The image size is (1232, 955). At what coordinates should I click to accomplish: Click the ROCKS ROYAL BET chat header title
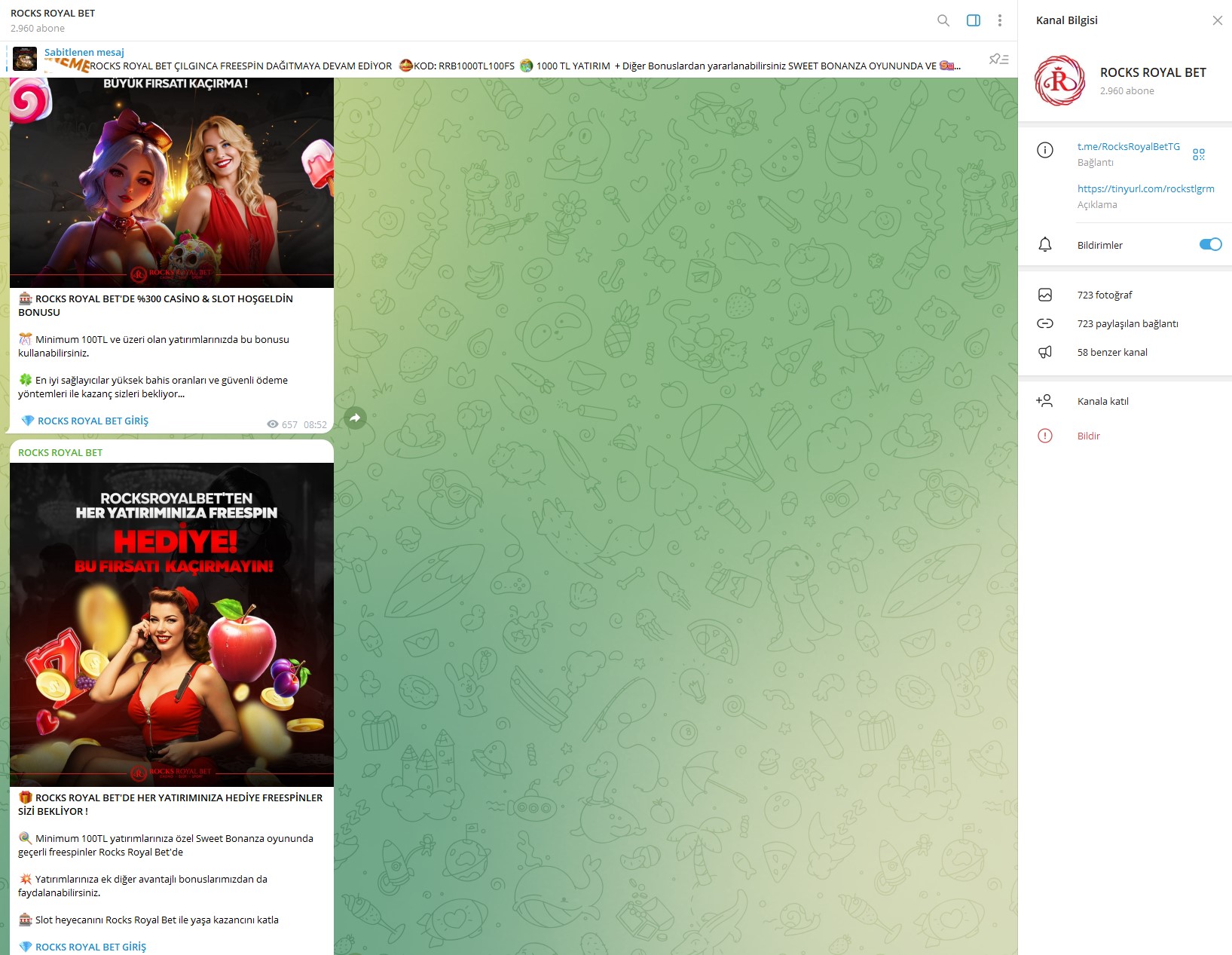[53, 13]
